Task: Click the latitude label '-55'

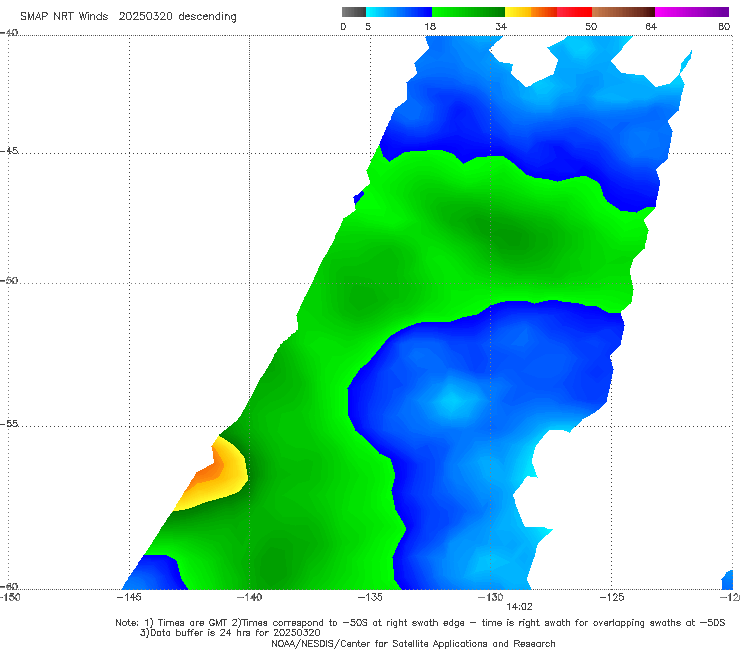Action: (x=9, y=423)
